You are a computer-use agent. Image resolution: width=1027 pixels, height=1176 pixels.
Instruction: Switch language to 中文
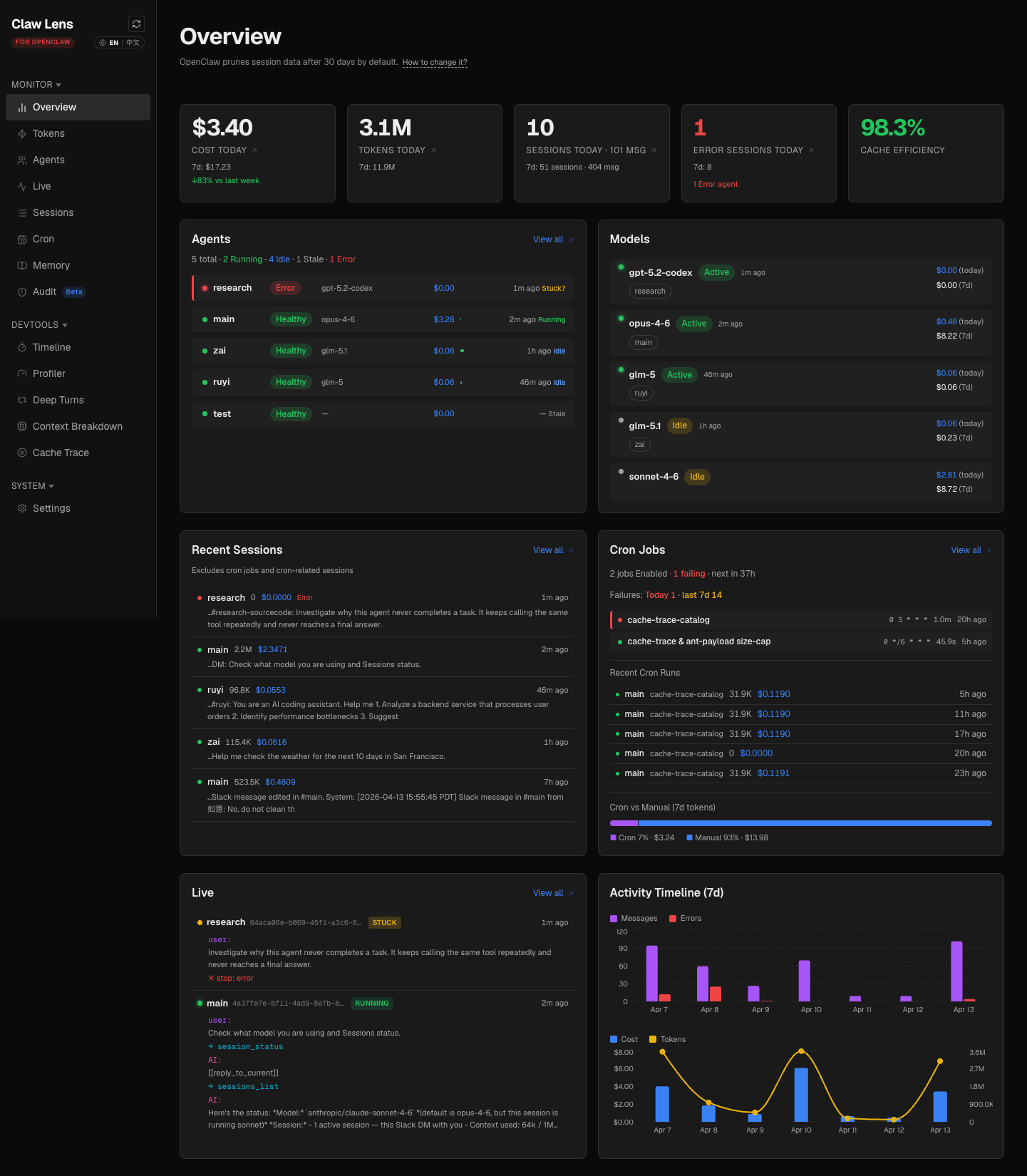(133, 43)
